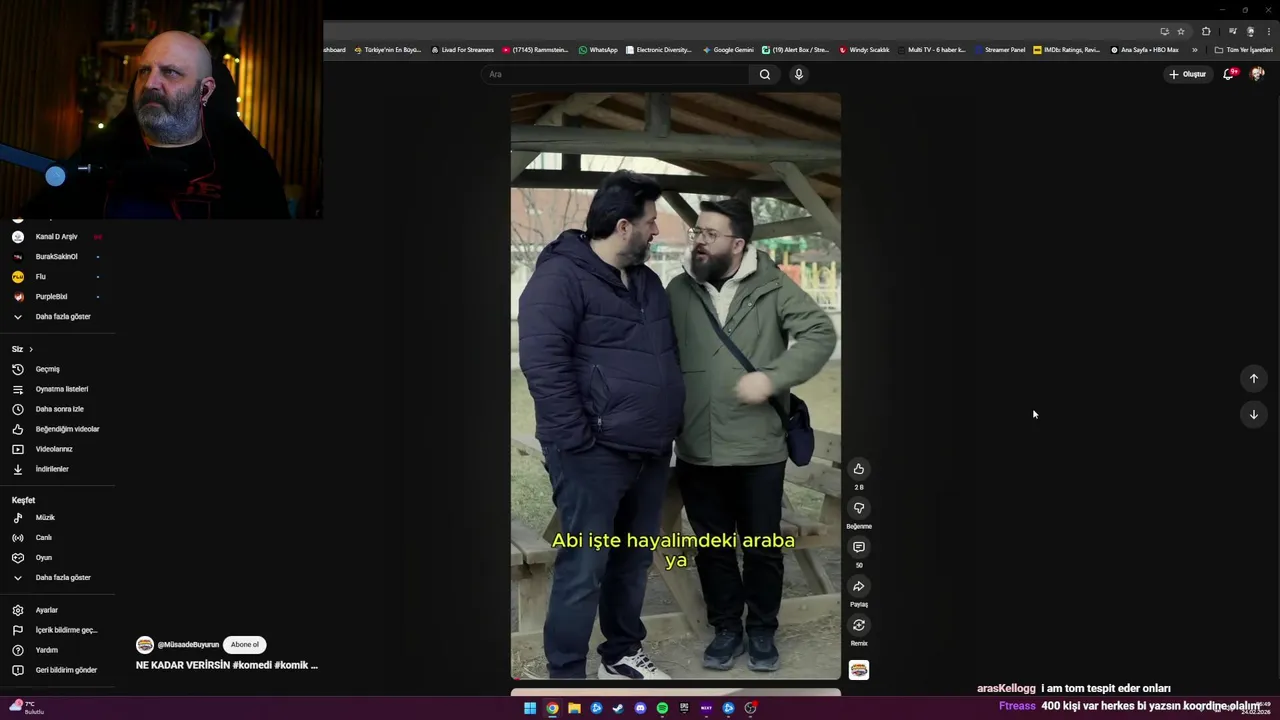Open the Windy: Sıcaklık bookmark

(x=864, y=50)
